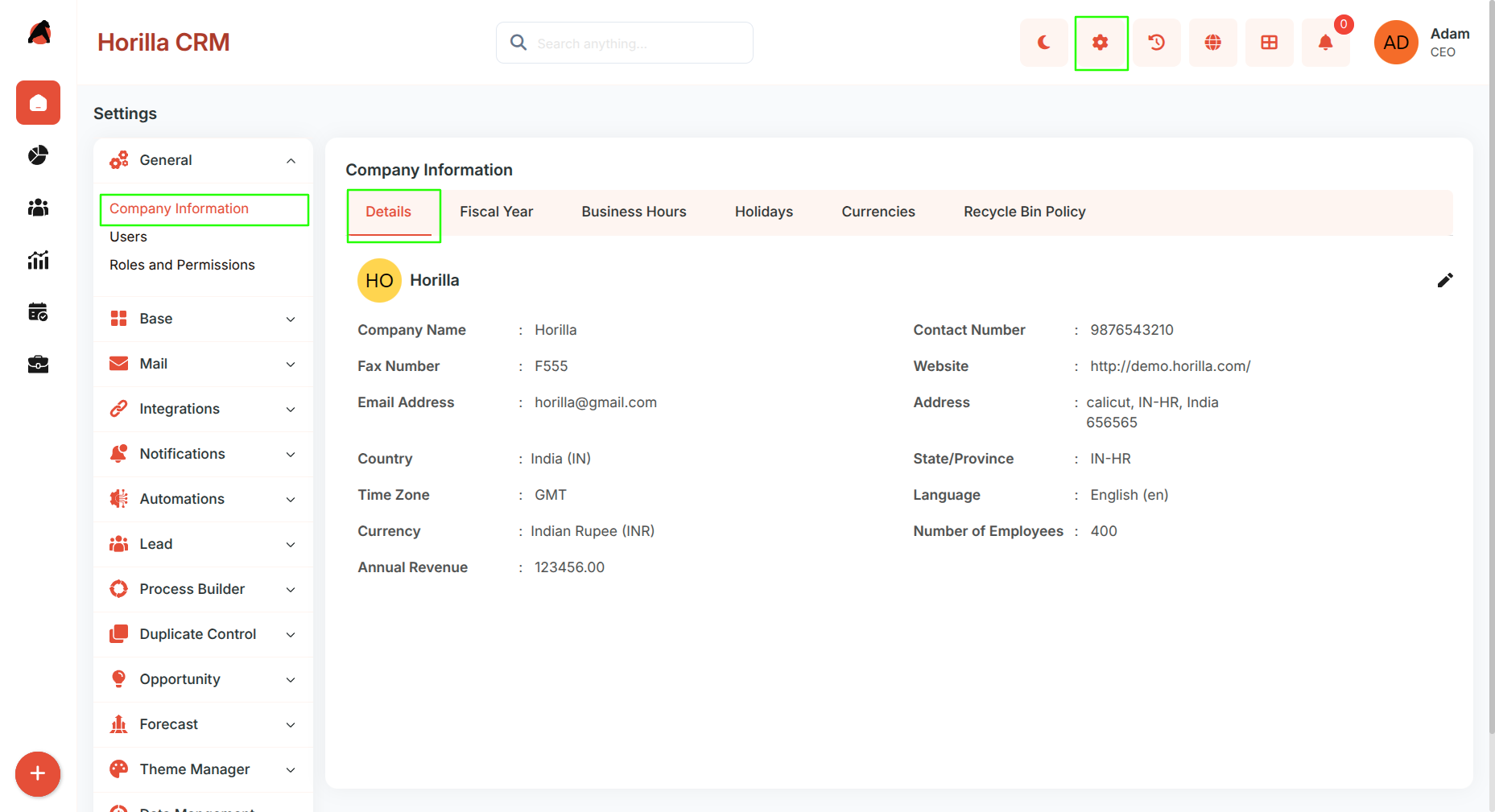The height and width of the screenshot is (812, 1495).
Task: Click the red plus quick-create button
Action: [x=38, y=774]
